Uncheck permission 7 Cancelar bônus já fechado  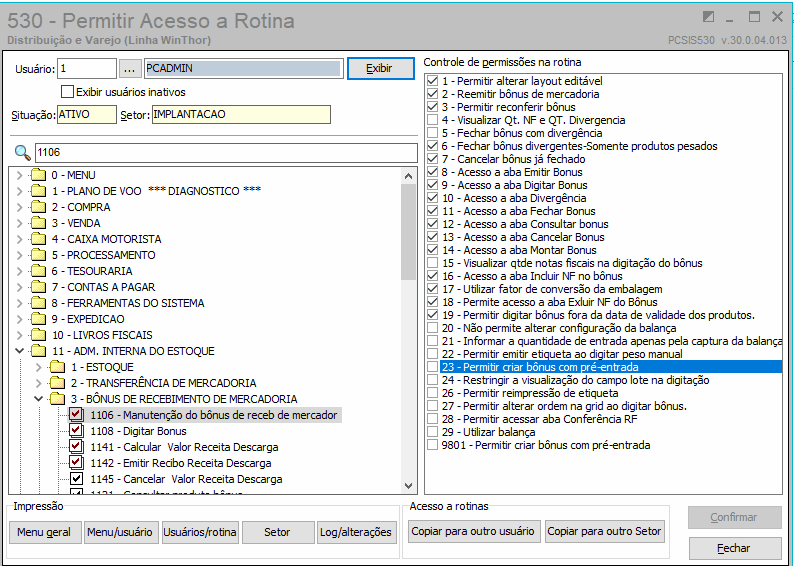pos(432,159)
